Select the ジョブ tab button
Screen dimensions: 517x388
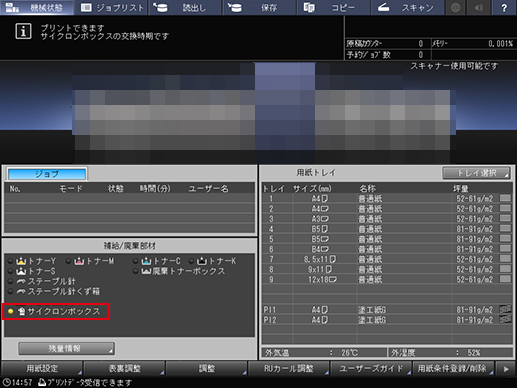[47, 174]
